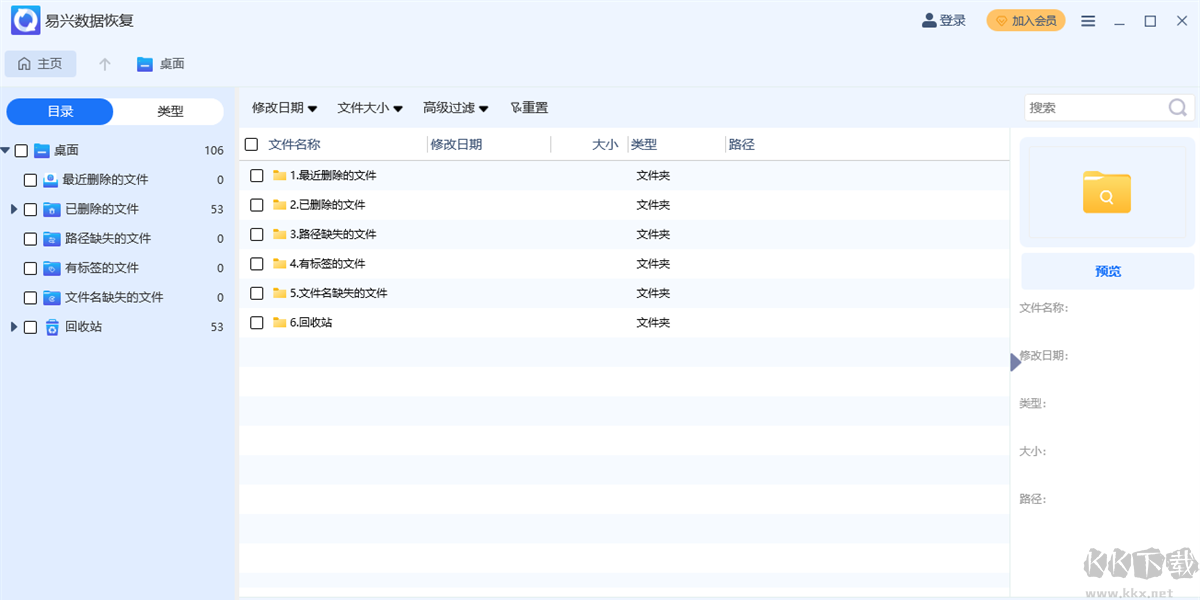The image size is (1200, 600).
Task: Expand 已删除的文件 in the directory tree
Action: [x=13, y=209]
